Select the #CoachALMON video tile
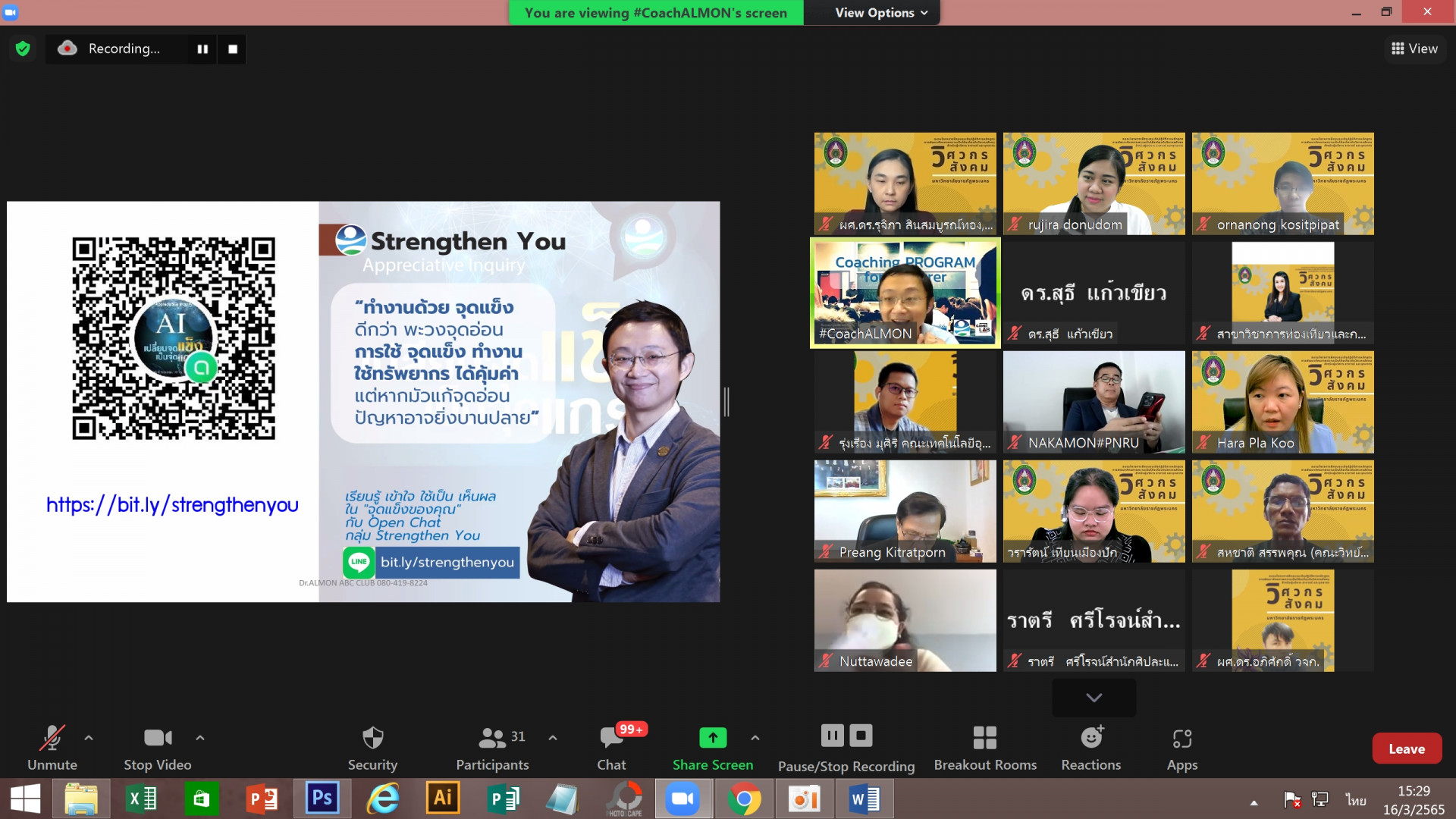1456x819 pixels. pos(905,293)
